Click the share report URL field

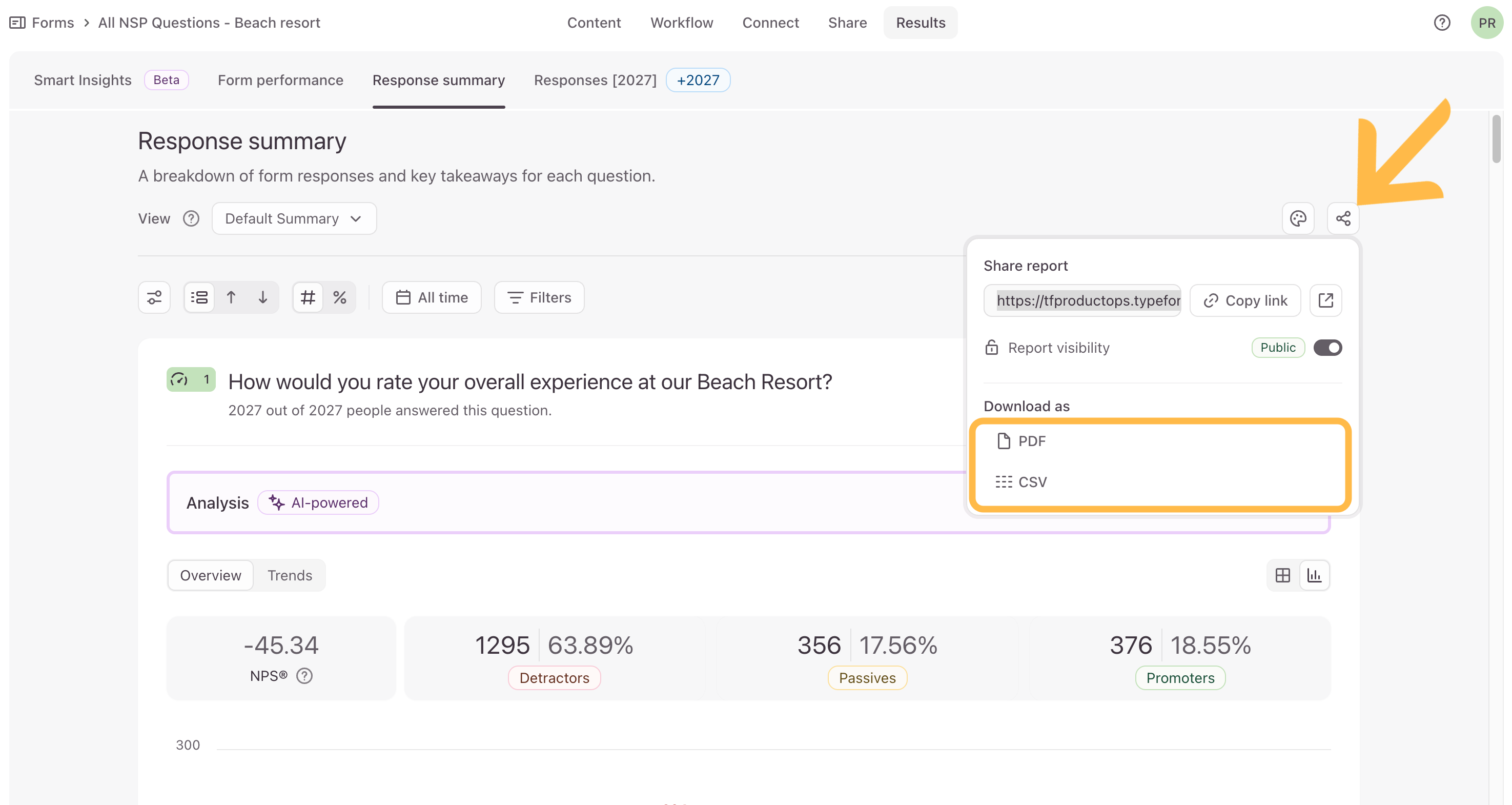1082,300
